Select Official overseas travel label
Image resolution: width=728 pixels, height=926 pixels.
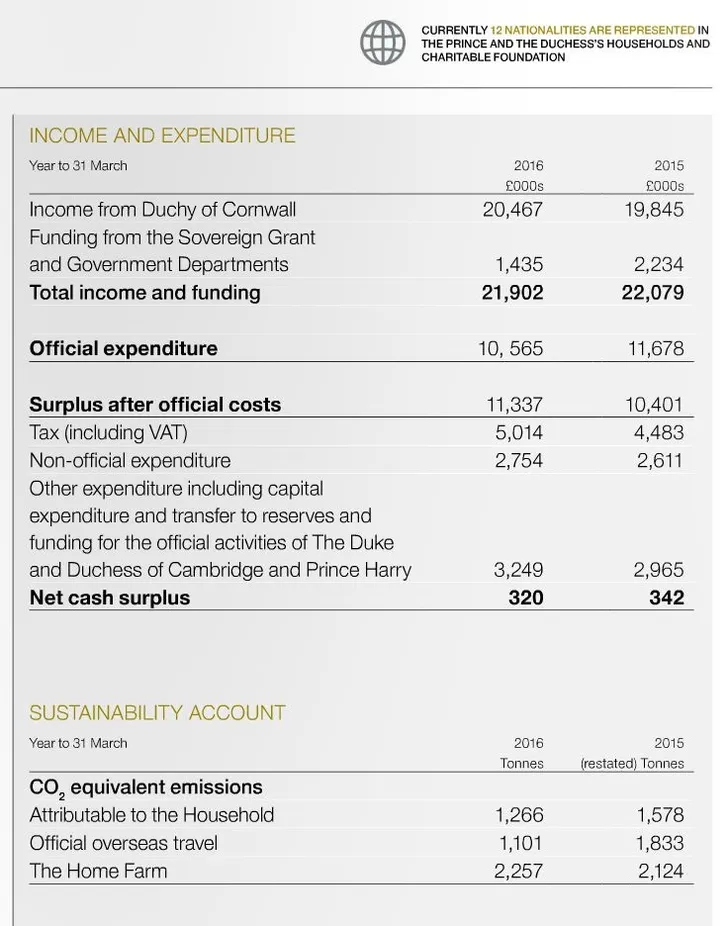123,843
